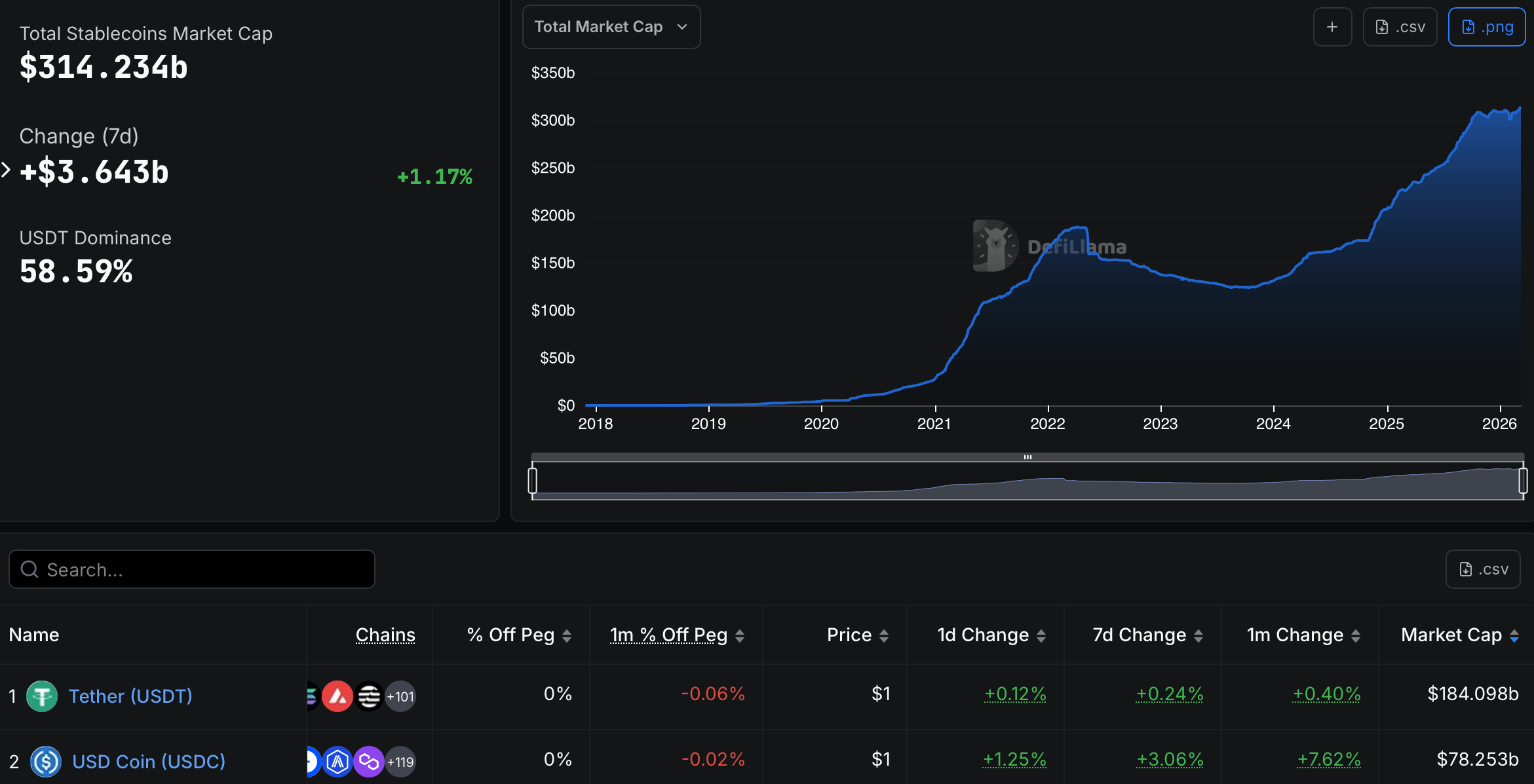Click the .csv download icon above the chart

(x=1400, y=27)
